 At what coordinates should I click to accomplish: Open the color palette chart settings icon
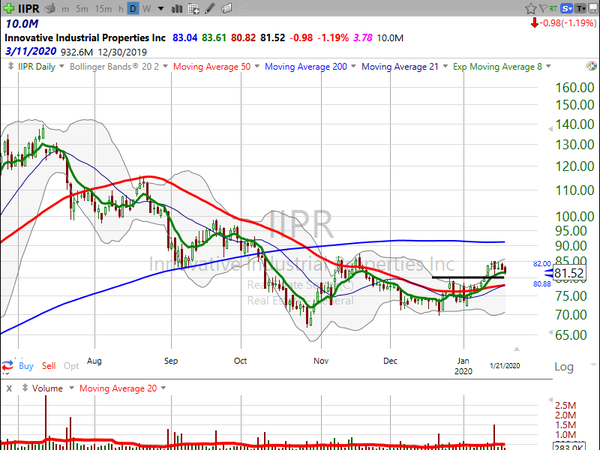pyautogui.click(x=591, y=66)
